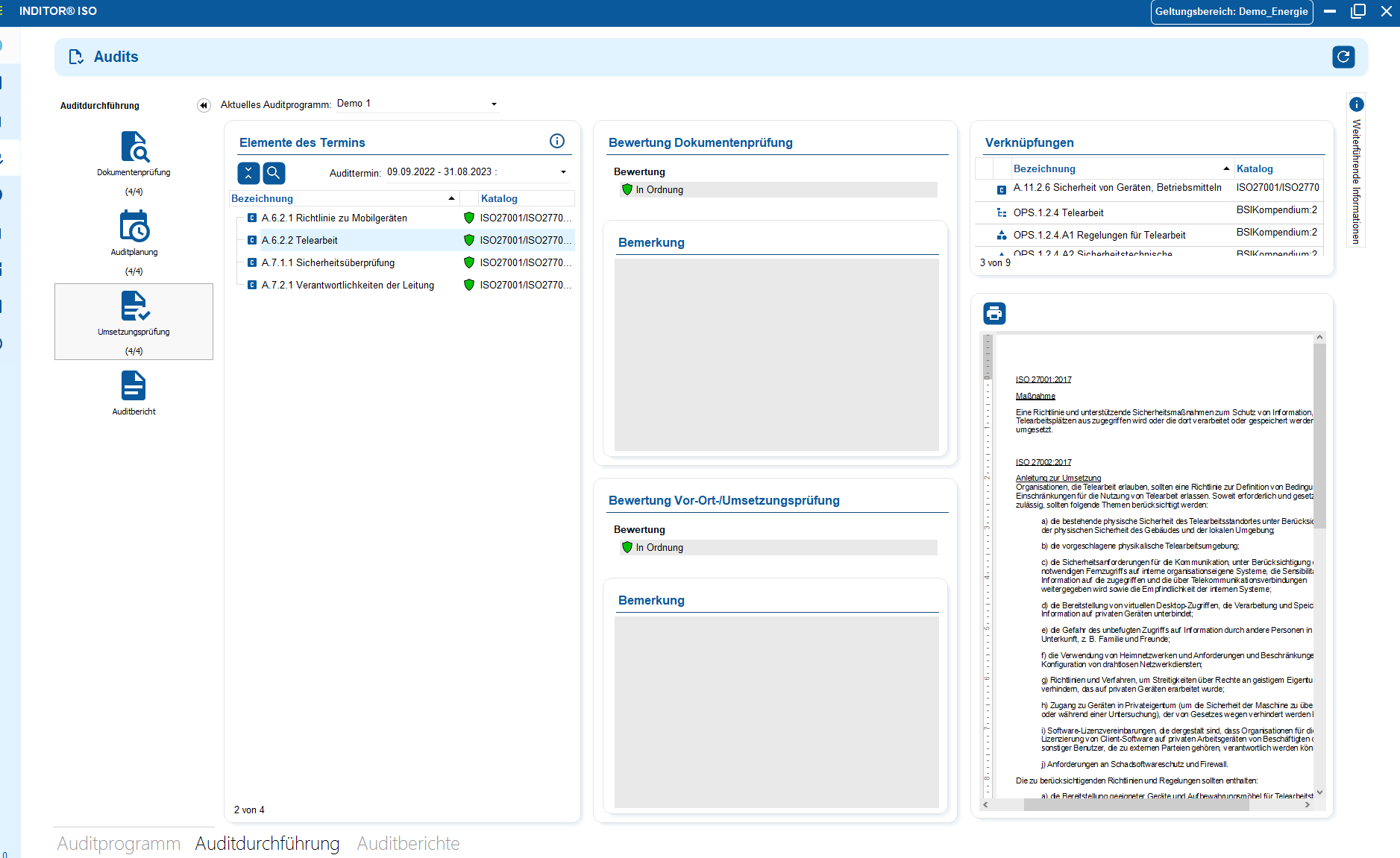Image resolution: width=1400 pixels, height=858 pixels.
Task: Toggle the green shield for A.6.2.1 Richtlinie zu Mobilgeräten
Action: click(x=469, y=218)
